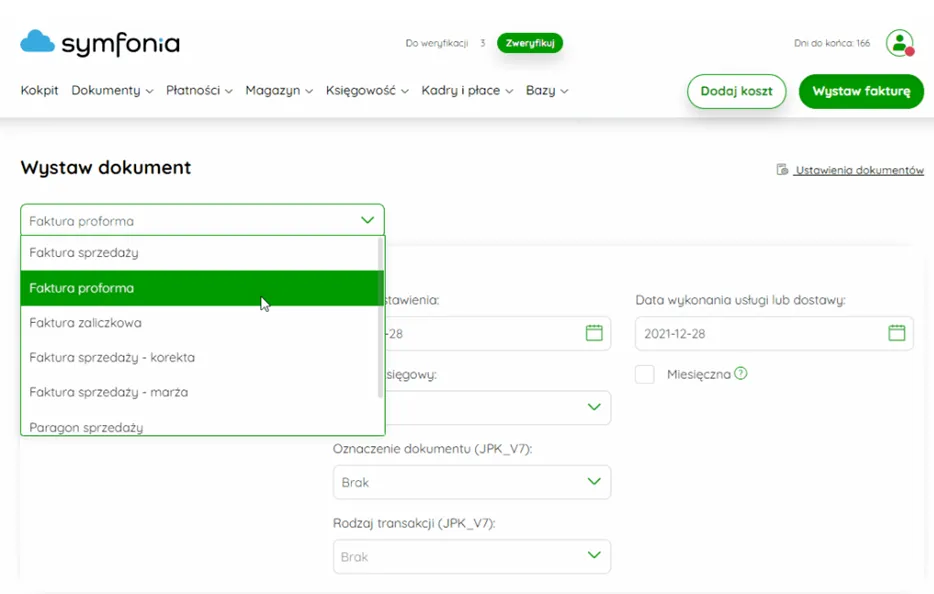Open calendar icon for service completion date
Screen dimensions: 934x594
pos(896,333)
